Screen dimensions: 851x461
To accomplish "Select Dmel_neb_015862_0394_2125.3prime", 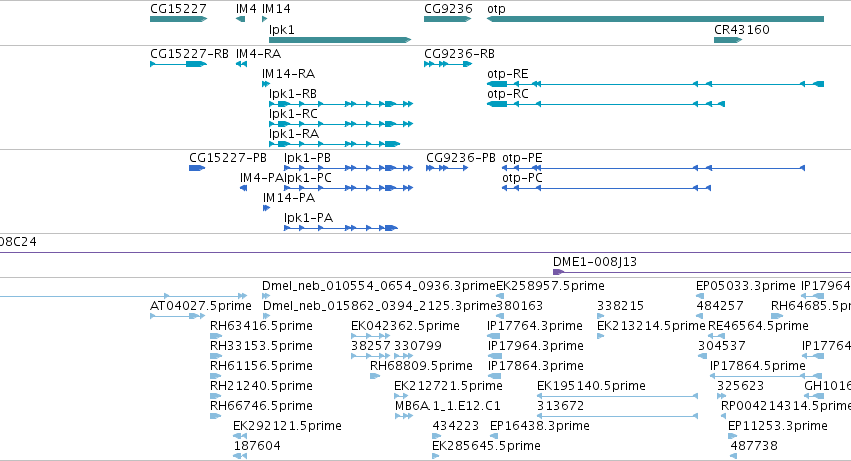I will pos(380,306).
